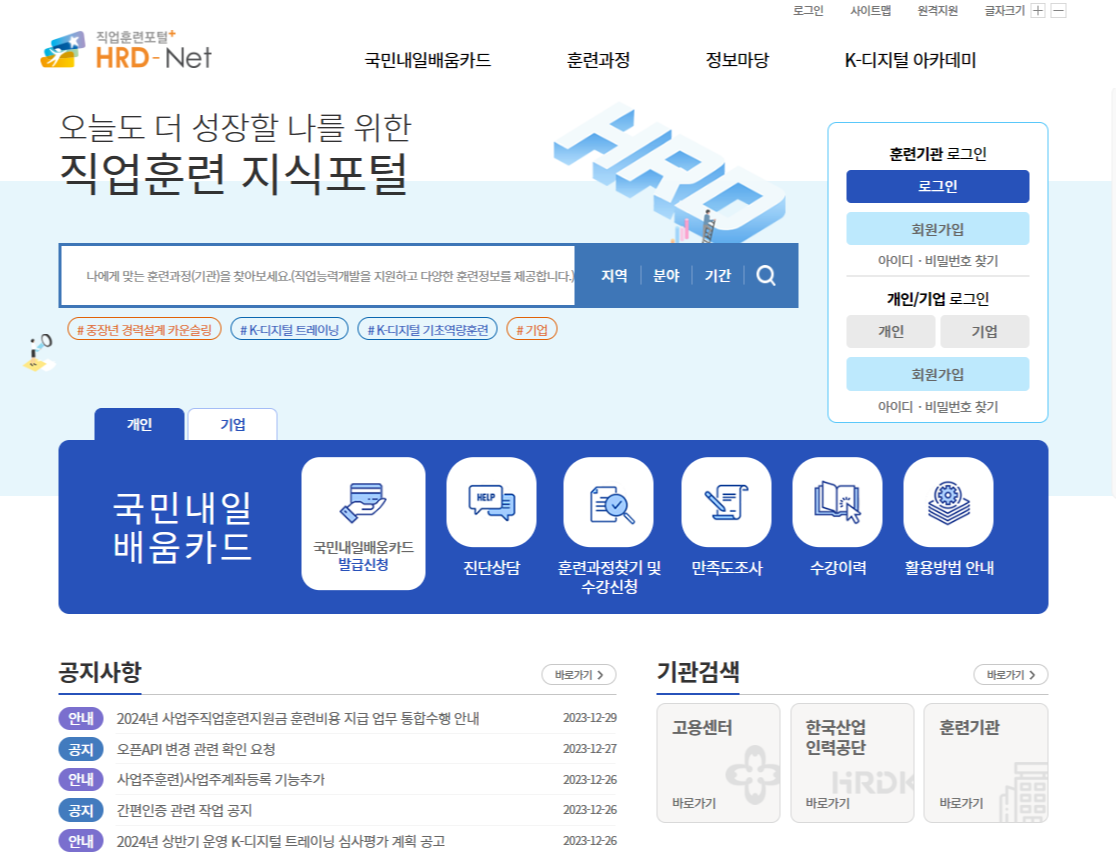Select hashtag K-디지털 기초역량훈련
Screen dimensions: 1116x865
click(427, 330)
